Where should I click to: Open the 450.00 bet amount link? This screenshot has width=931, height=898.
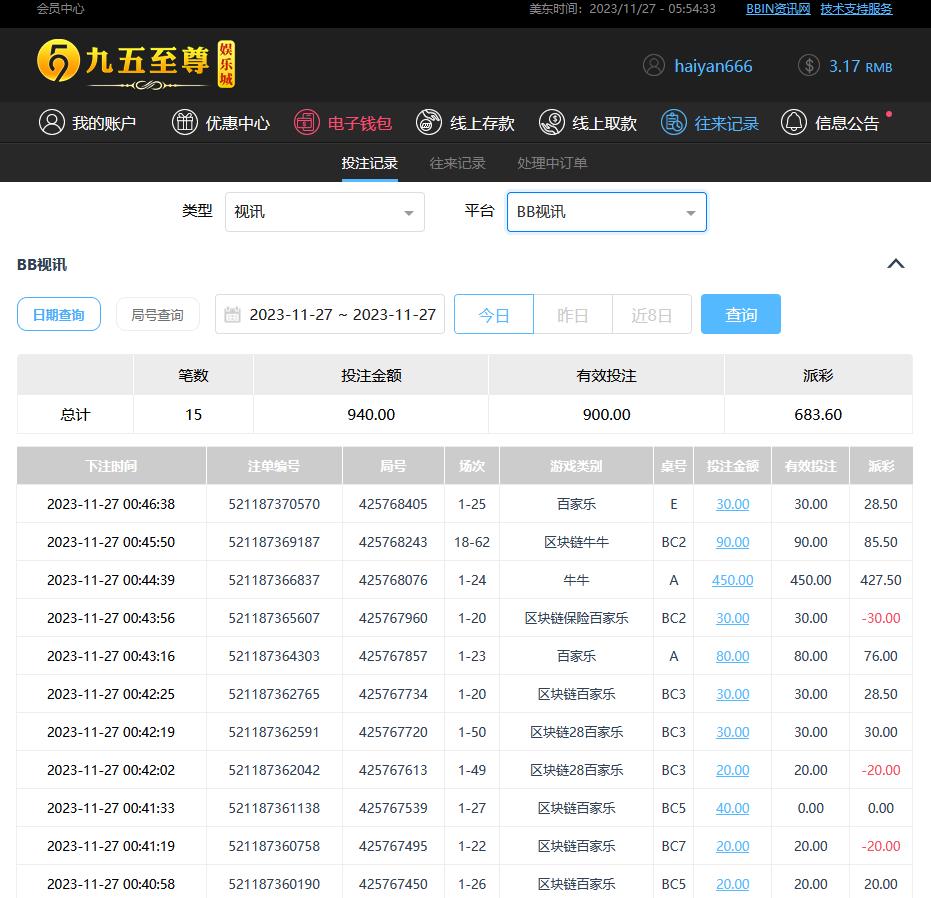[732, 580]
